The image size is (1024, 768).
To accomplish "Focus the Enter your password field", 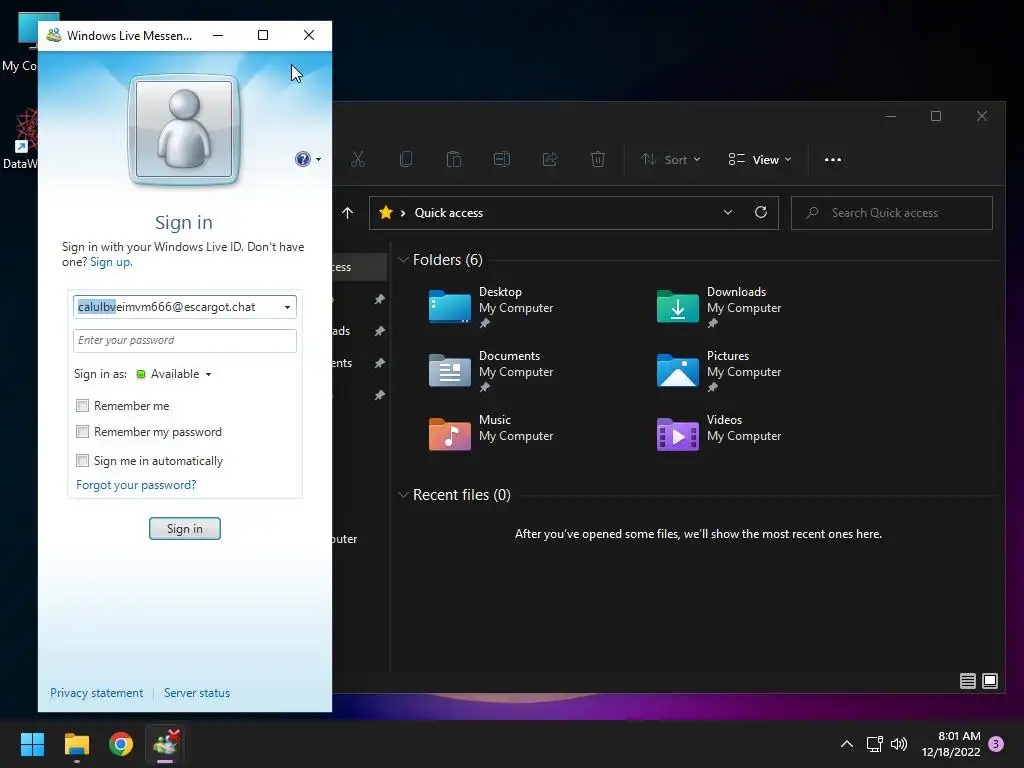I will (185, 340).
